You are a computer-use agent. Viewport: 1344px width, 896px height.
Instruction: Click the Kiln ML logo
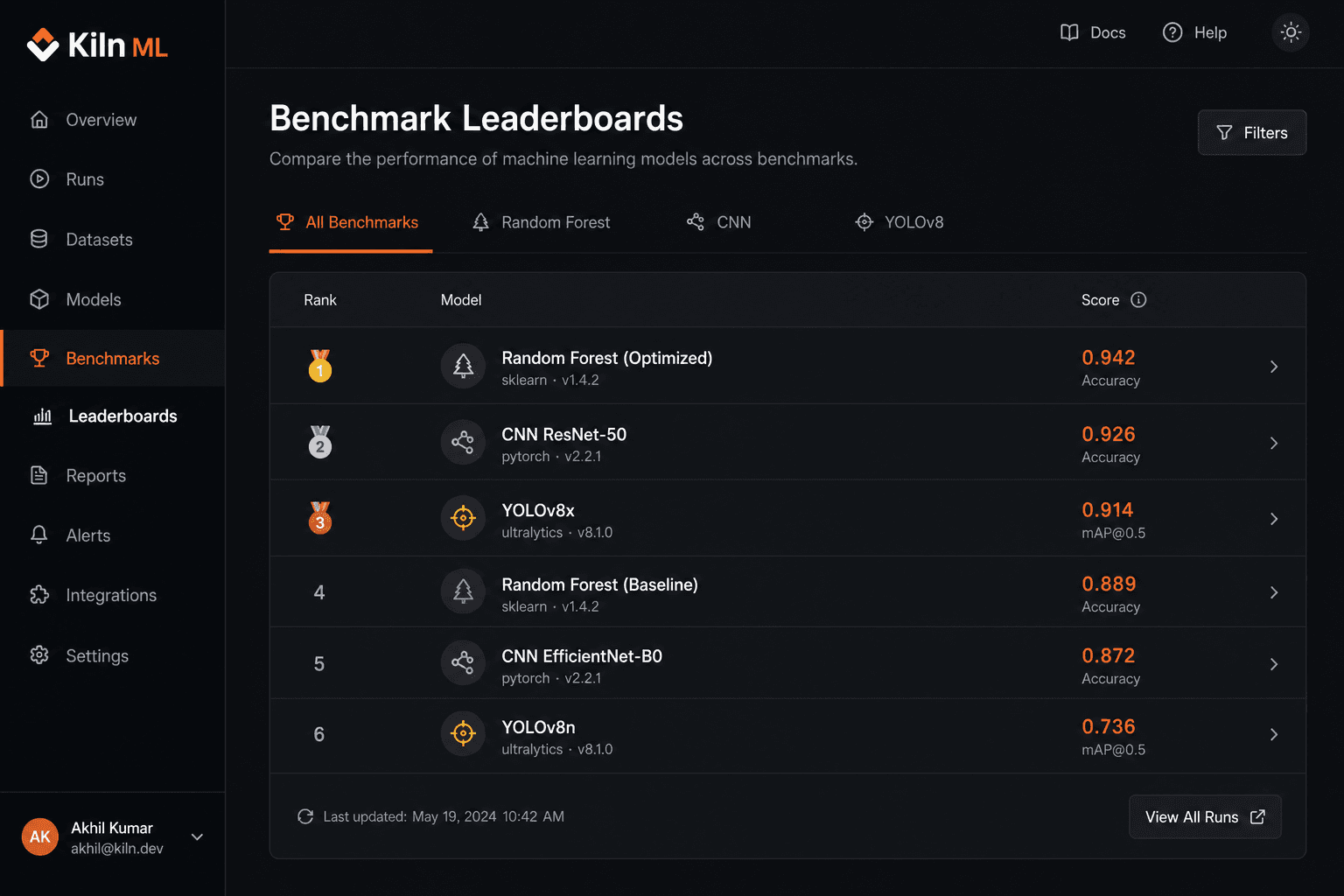97,45
